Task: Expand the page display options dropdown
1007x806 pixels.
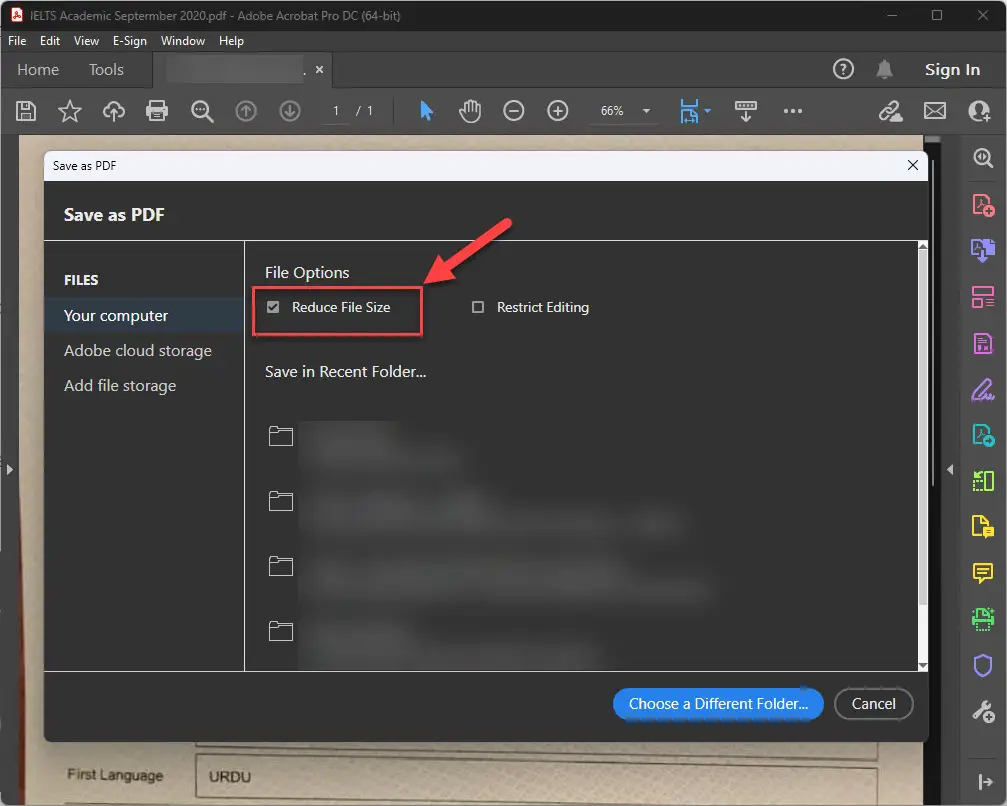Action: pos(705,111)
